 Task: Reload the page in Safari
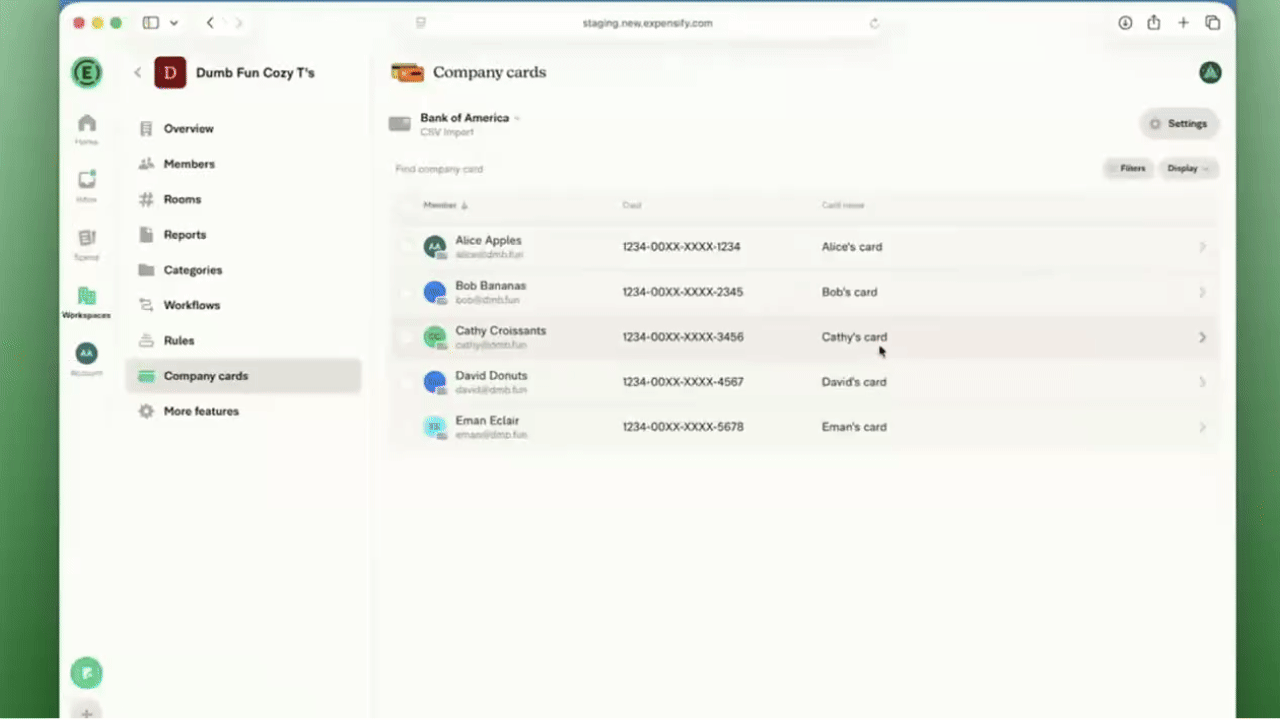(874, 23)
